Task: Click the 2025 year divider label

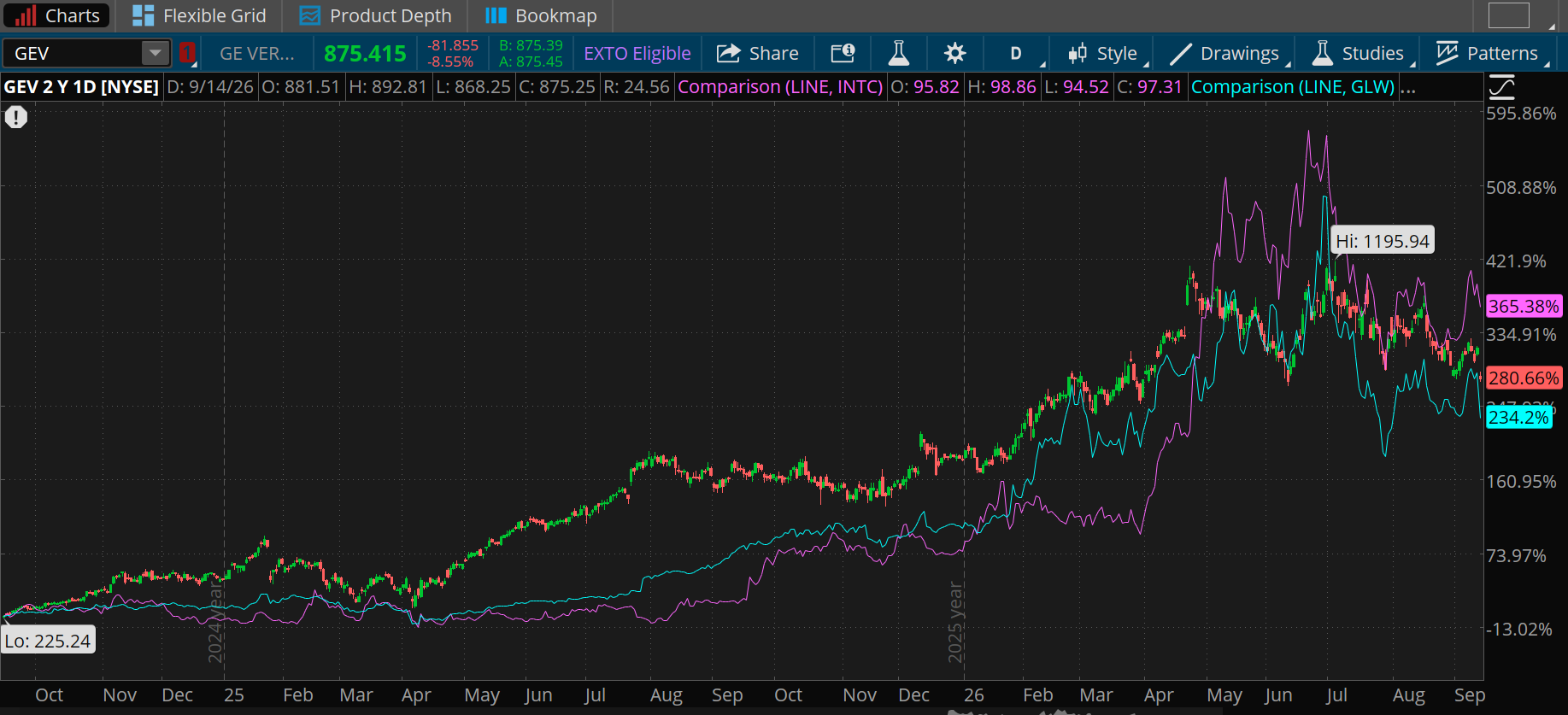Action: click(x=955, y=622)
